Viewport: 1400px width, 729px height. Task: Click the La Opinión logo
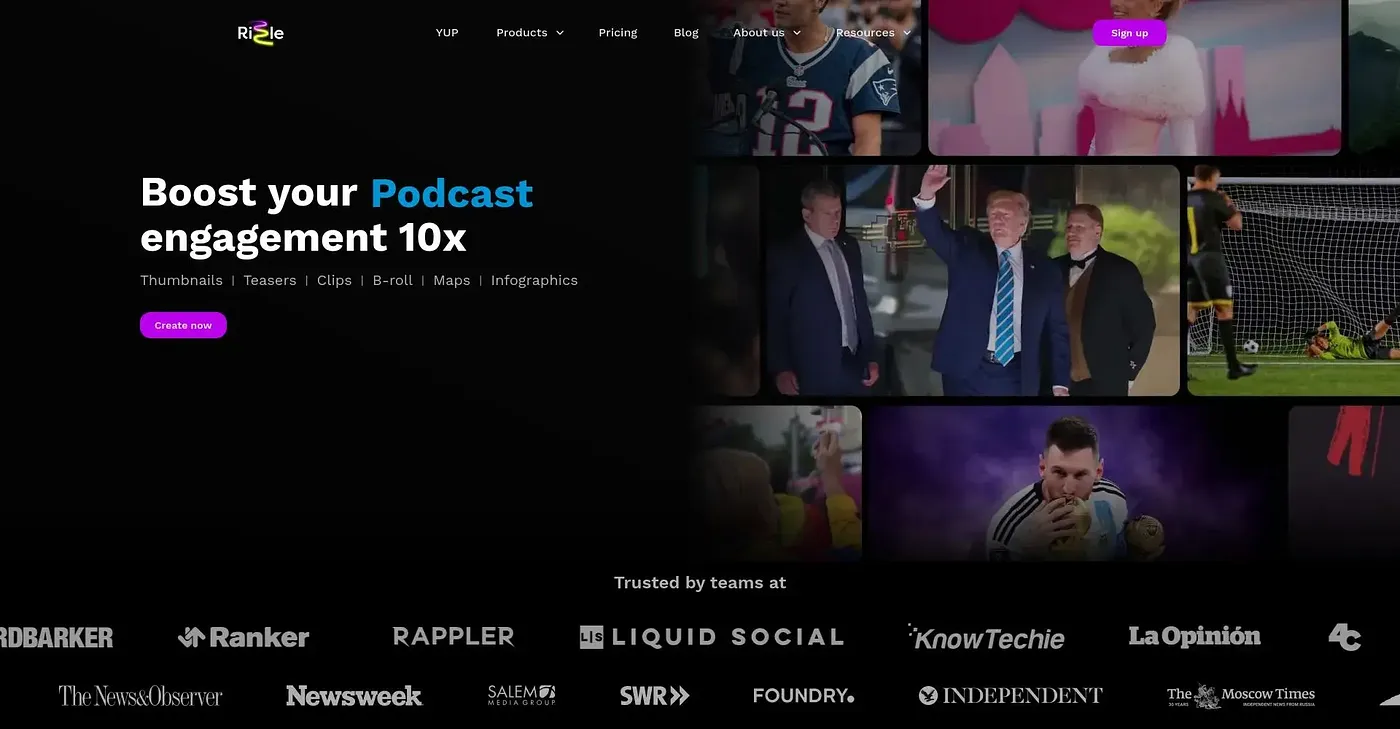[1194, 636]
